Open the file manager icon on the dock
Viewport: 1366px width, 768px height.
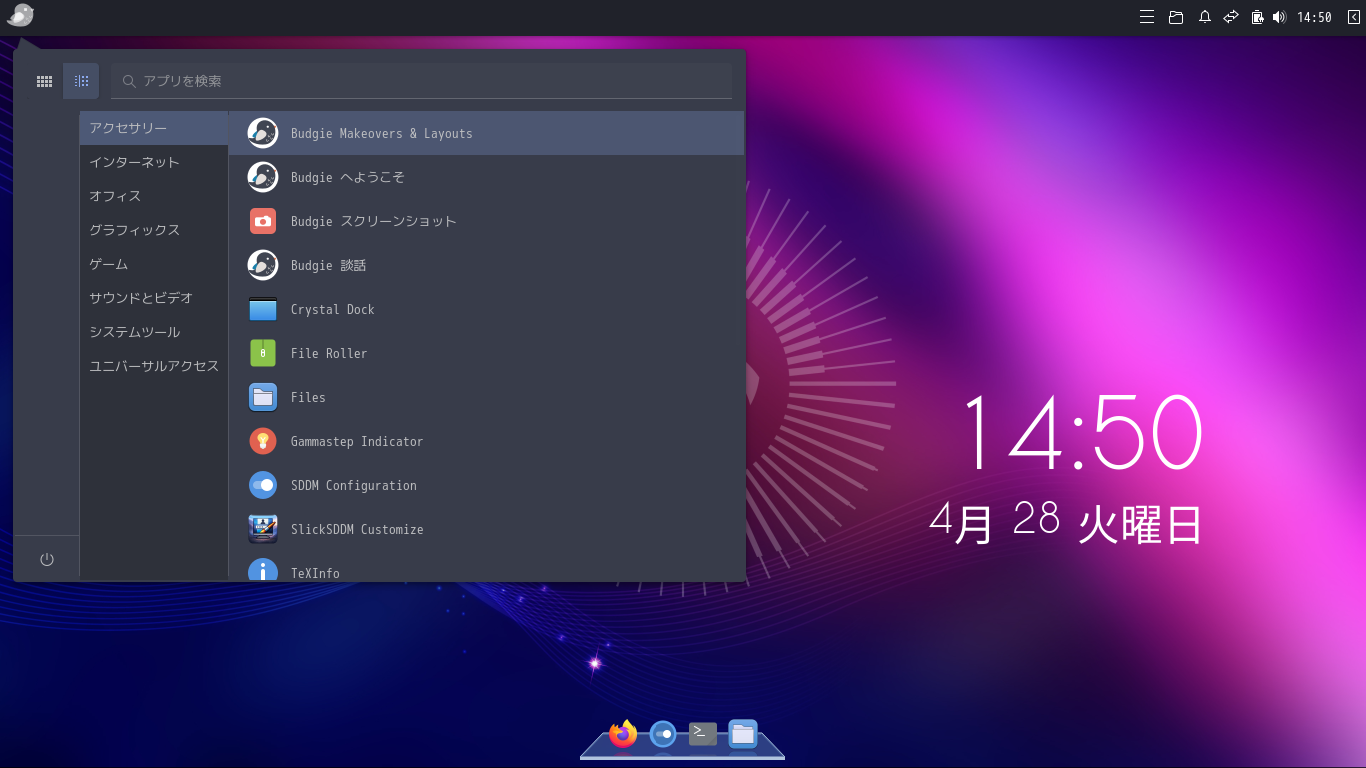click(x=742, y=733)
